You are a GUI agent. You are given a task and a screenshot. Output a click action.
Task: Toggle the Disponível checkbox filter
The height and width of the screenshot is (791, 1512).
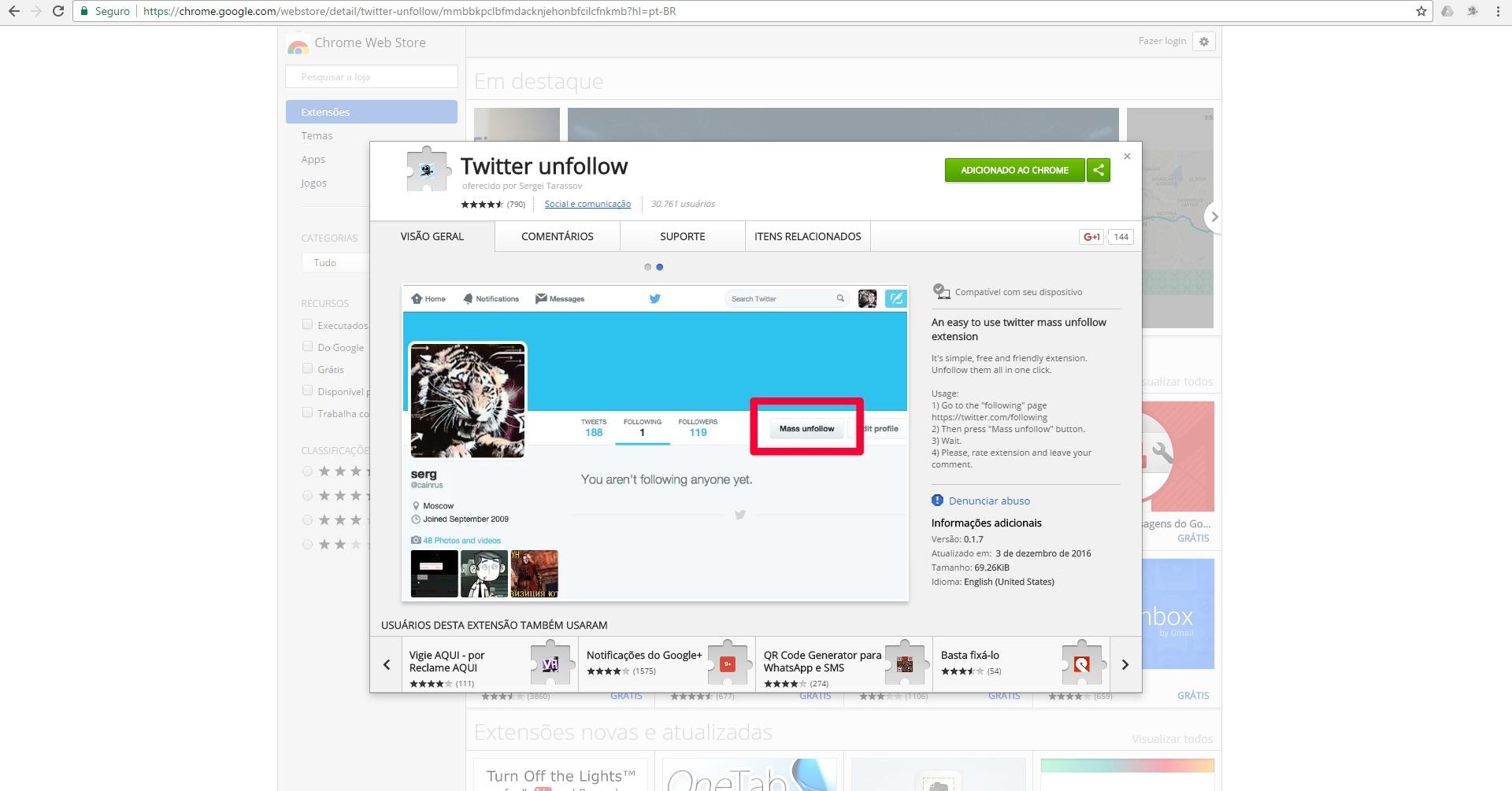pos(307,390)
